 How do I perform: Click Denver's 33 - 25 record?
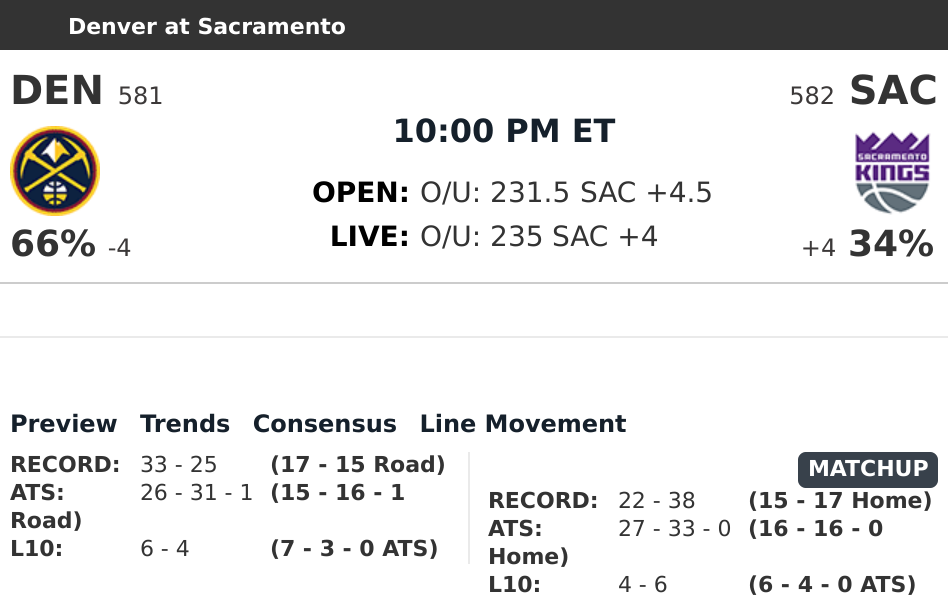(x=179, y=465)
